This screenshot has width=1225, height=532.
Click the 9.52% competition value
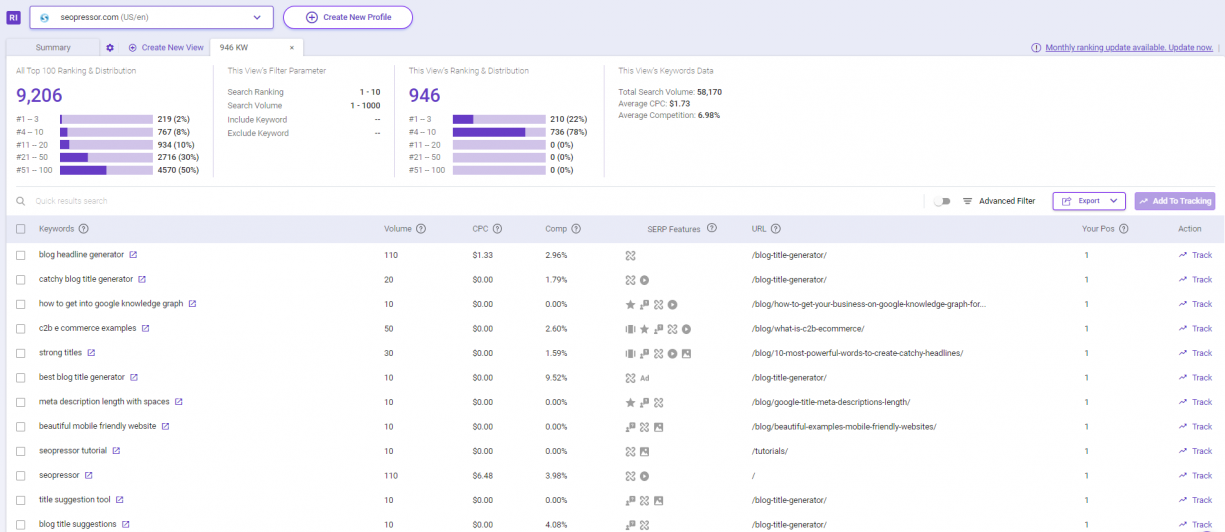coord(557,377)
